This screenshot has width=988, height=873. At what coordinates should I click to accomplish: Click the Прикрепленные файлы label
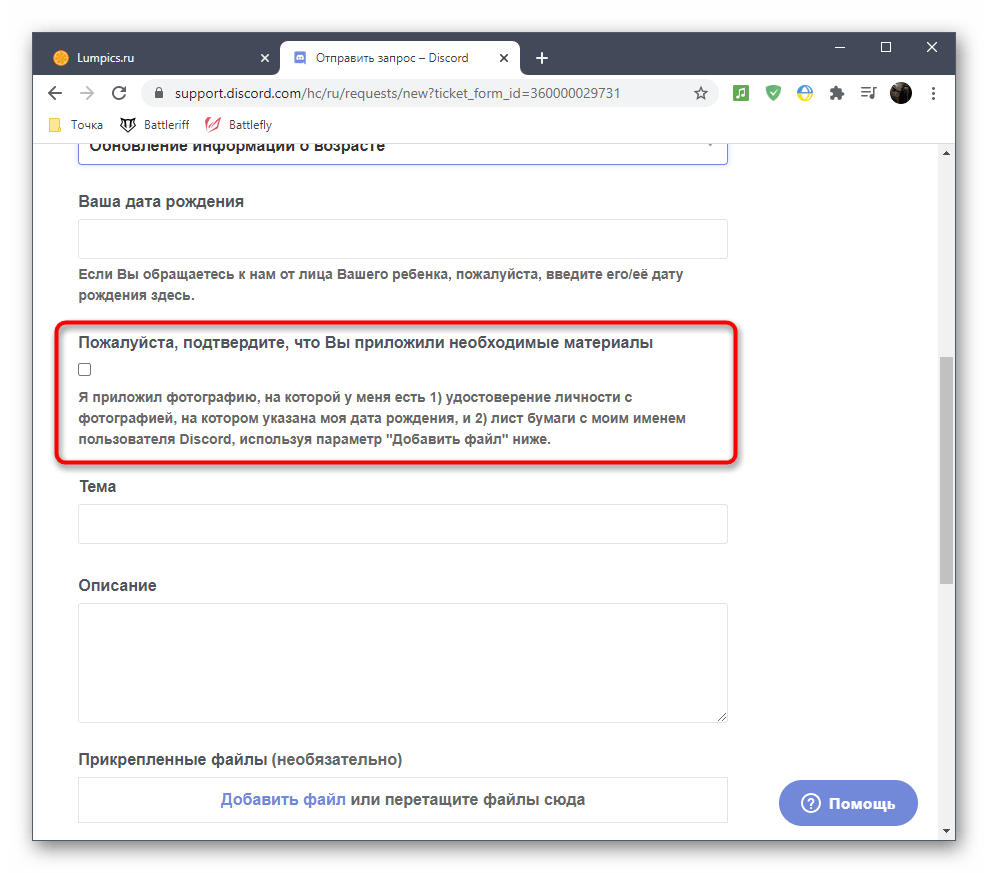pos(240,759)
